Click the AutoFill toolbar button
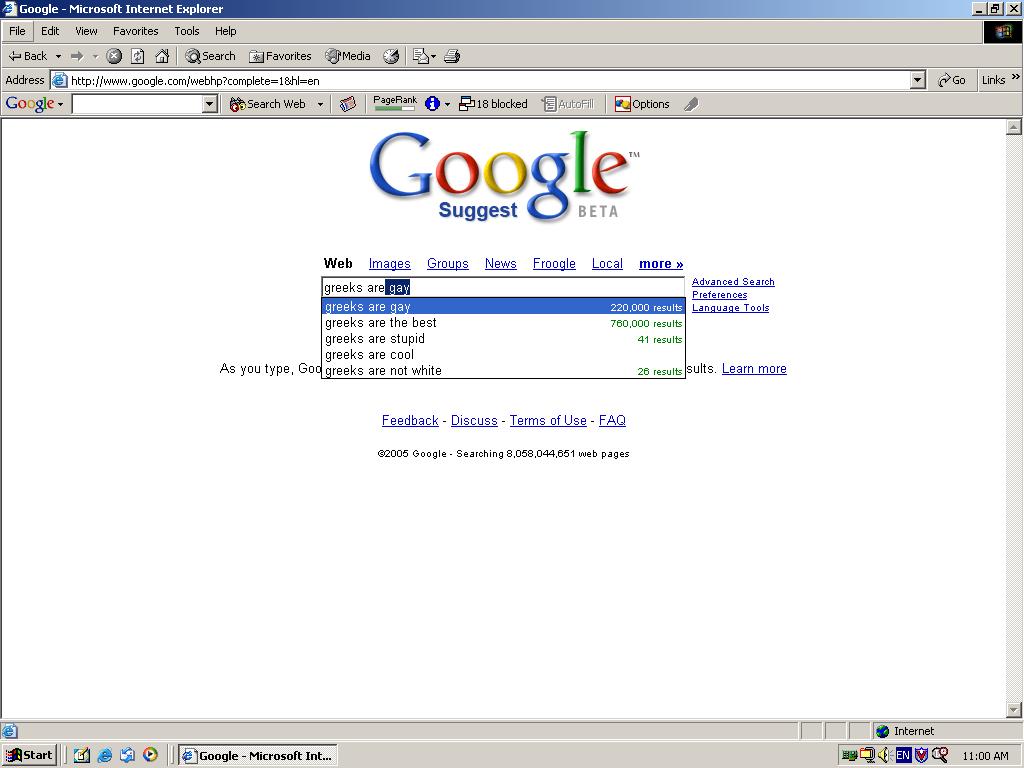This screenshot has height=768, width=1024. click(568, 104)
